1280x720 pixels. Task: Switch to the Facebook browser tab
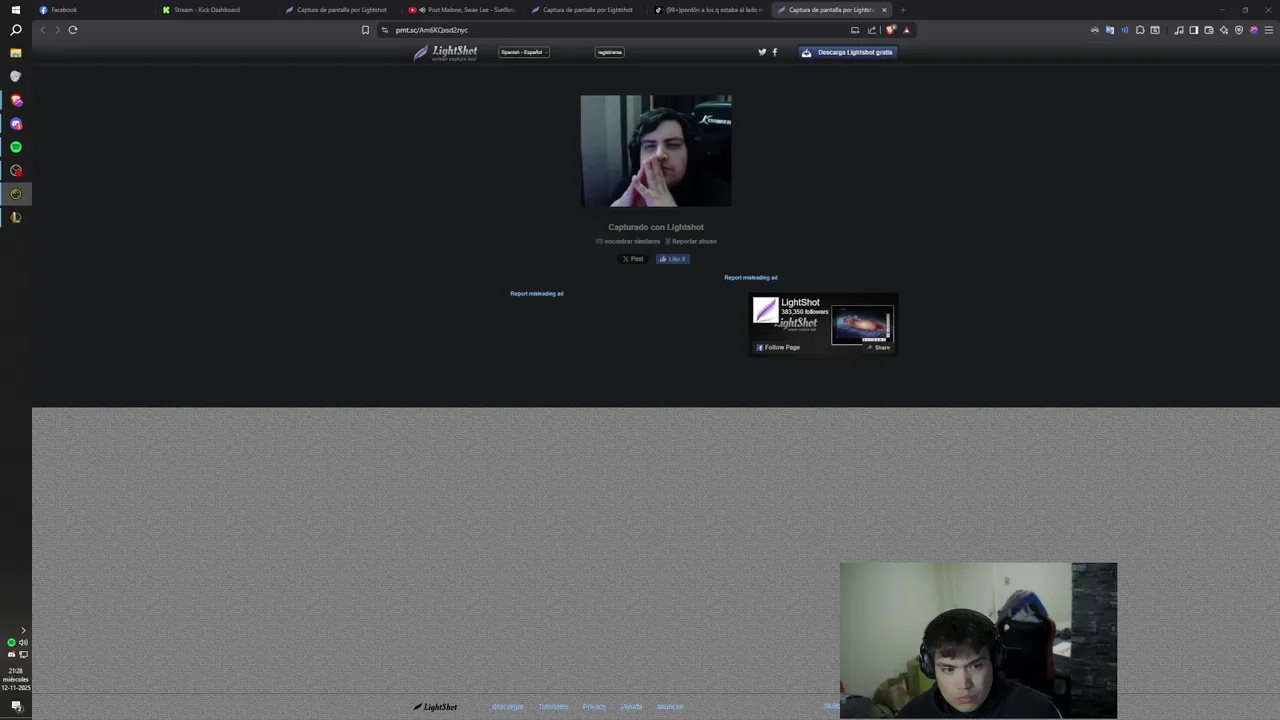[95, 10]
